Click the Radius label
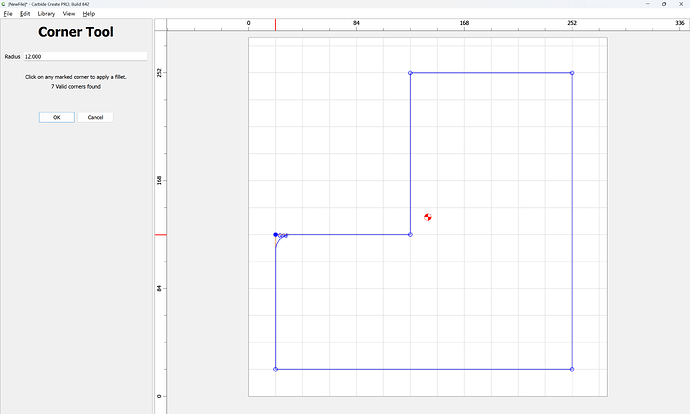 (12, 57)
